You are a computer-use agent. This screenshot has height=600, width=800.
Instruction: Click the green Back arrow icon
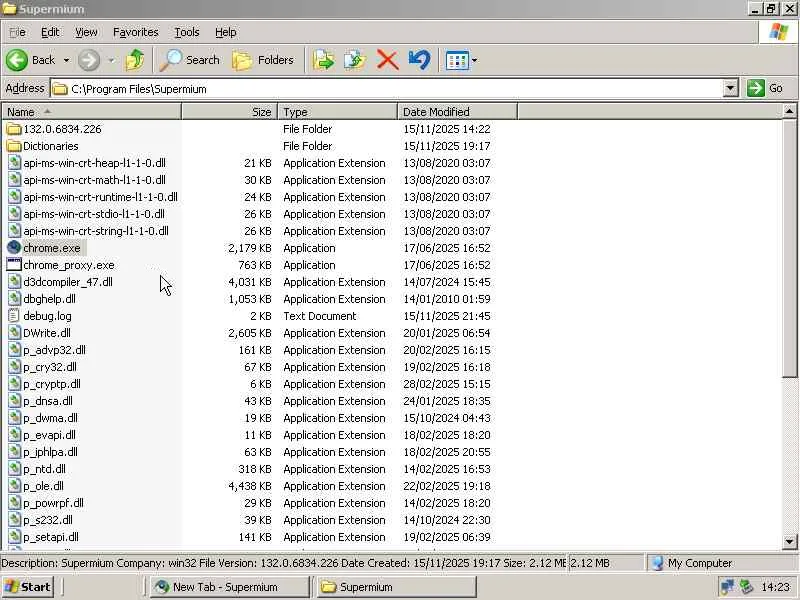click(17, 60)
